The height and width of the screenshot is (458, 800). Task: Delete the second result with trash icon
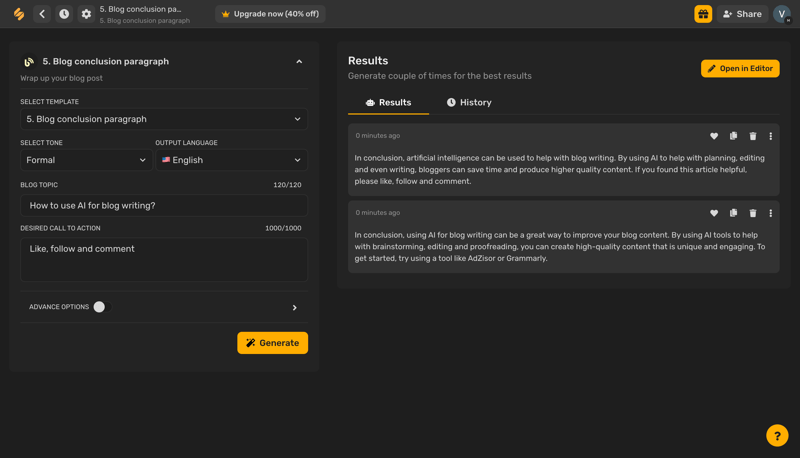pos(753,213)
